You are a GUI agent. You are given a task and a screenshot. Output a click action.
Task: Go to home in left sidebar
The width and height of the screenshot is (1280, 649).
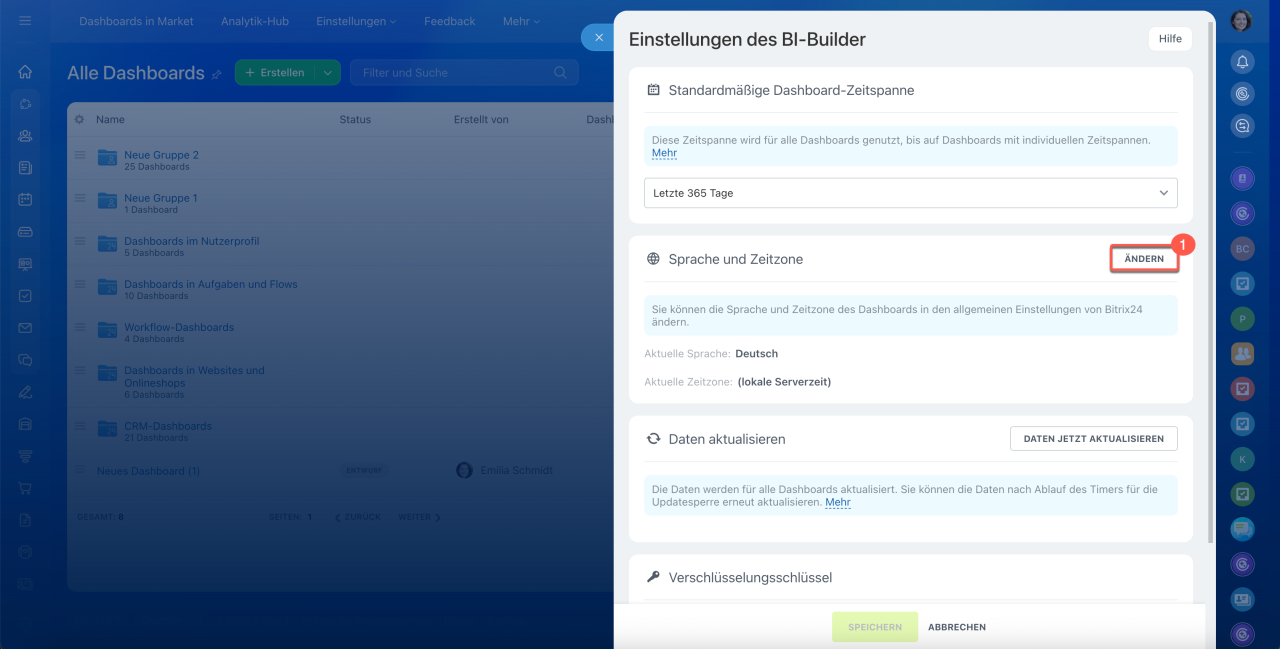pyautogui.click(x=25, y=72)
